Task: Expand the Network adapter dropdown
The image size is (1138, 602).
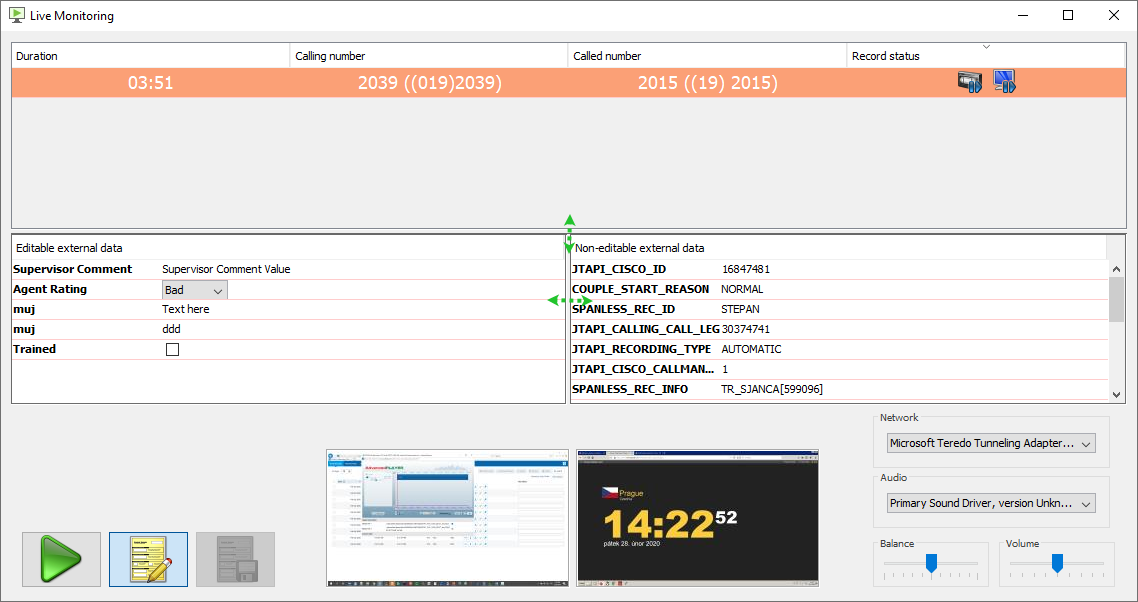Action: click(991, 443)
